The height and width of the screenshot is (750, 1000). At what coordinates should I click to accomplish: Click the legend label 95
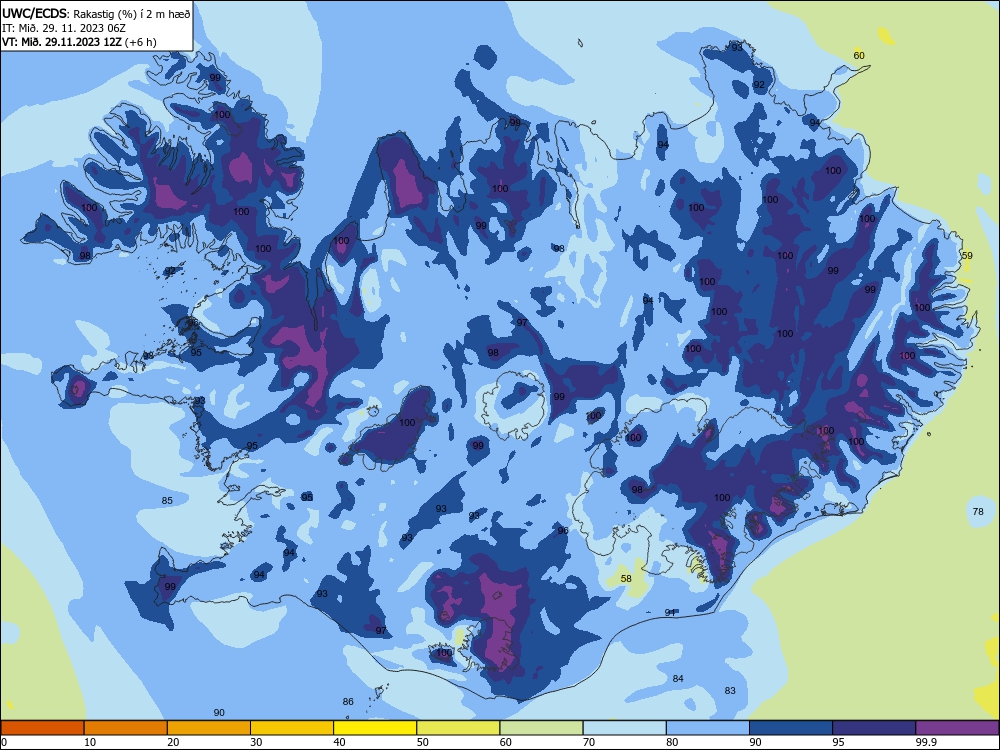[838, 742]
